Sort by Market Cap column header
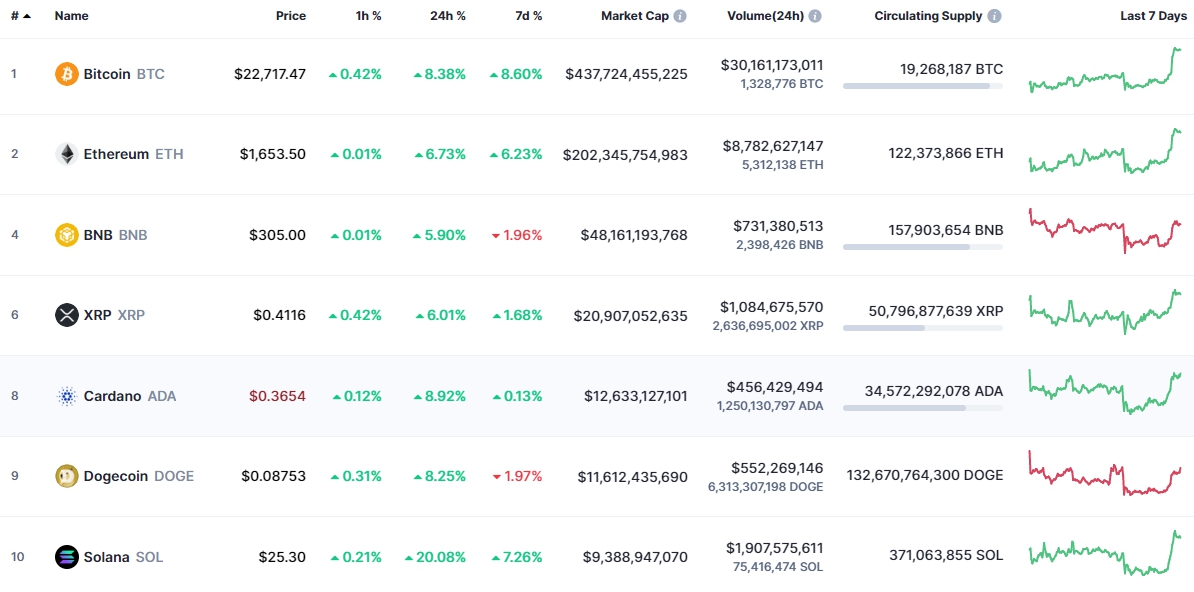The height and width of the screenshot is (592, 1194). 635,16
